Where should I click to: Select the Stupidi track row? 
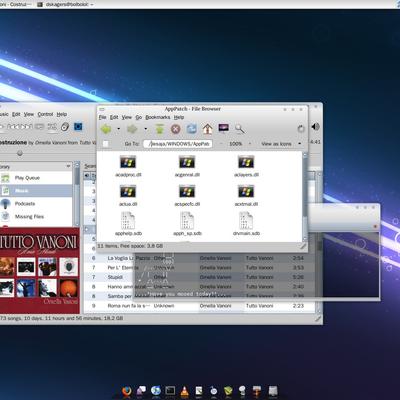pyautogui.click(x=199, y=277)
